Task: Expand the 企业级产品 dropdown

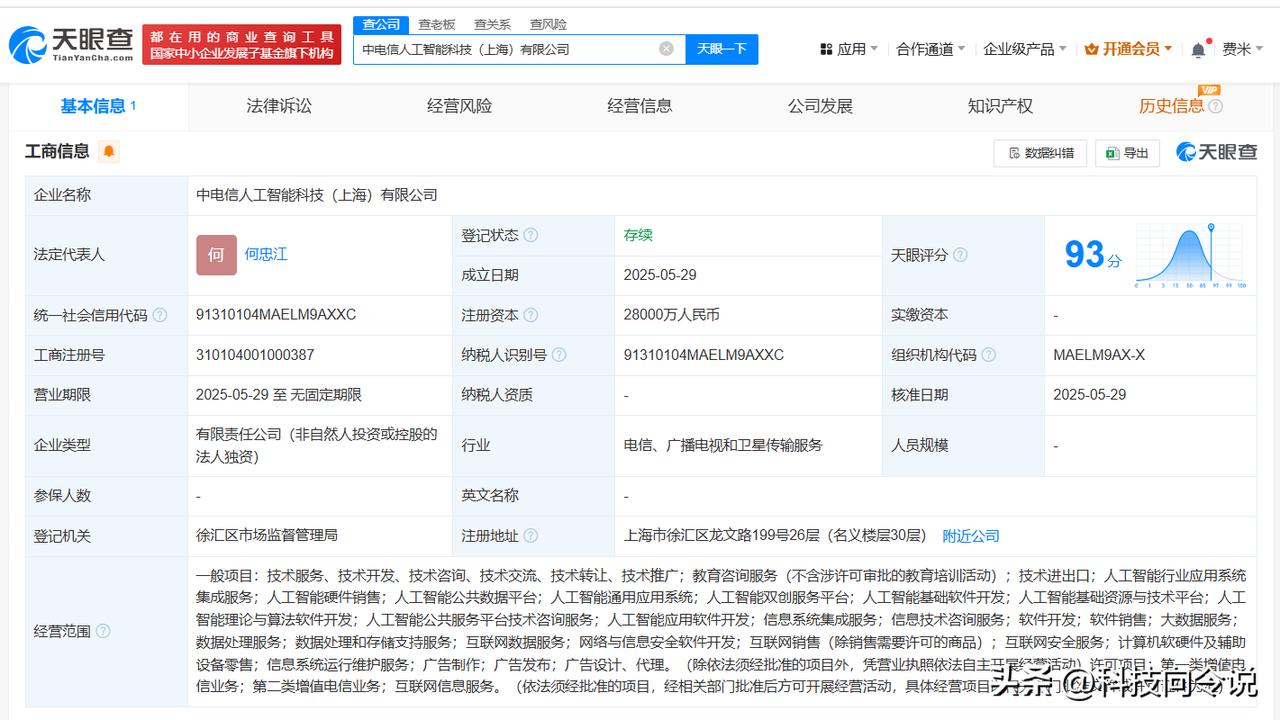Action: click(1025, 49)
